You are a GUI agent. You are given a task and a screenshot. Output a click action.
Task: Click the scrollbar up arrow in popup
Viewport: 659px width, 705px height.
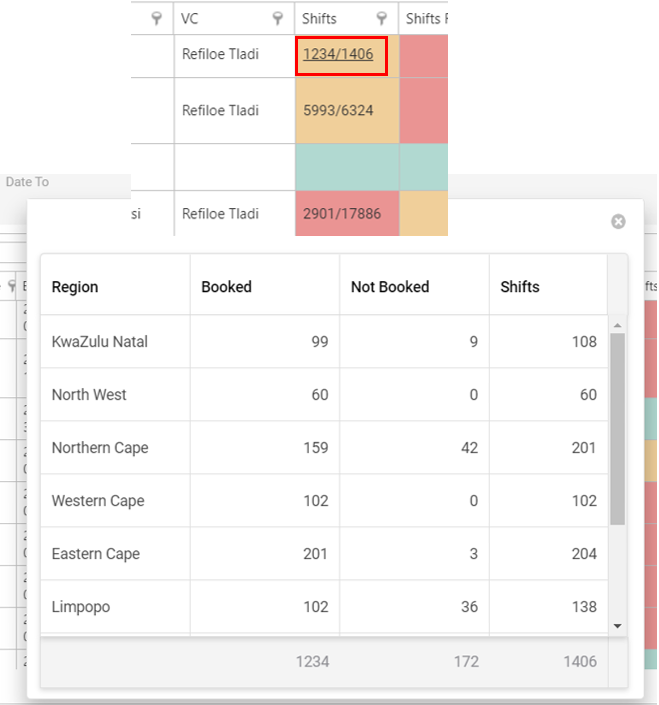[618, 325]
